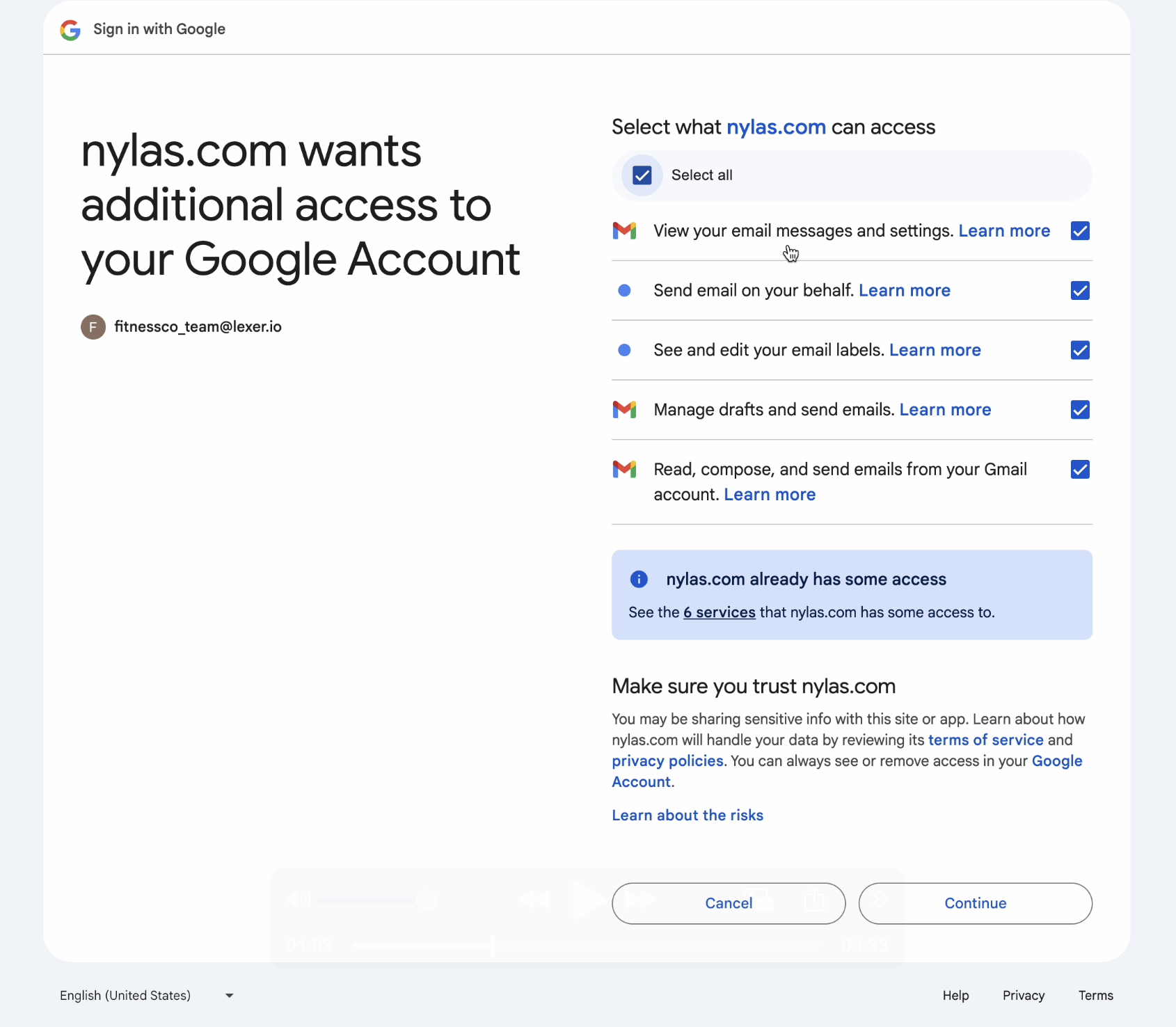The height and width of the screenshot is (1027, 1176).
Task: Click the fitnessco_team@lexer.io account email
Action: point(198,327)
